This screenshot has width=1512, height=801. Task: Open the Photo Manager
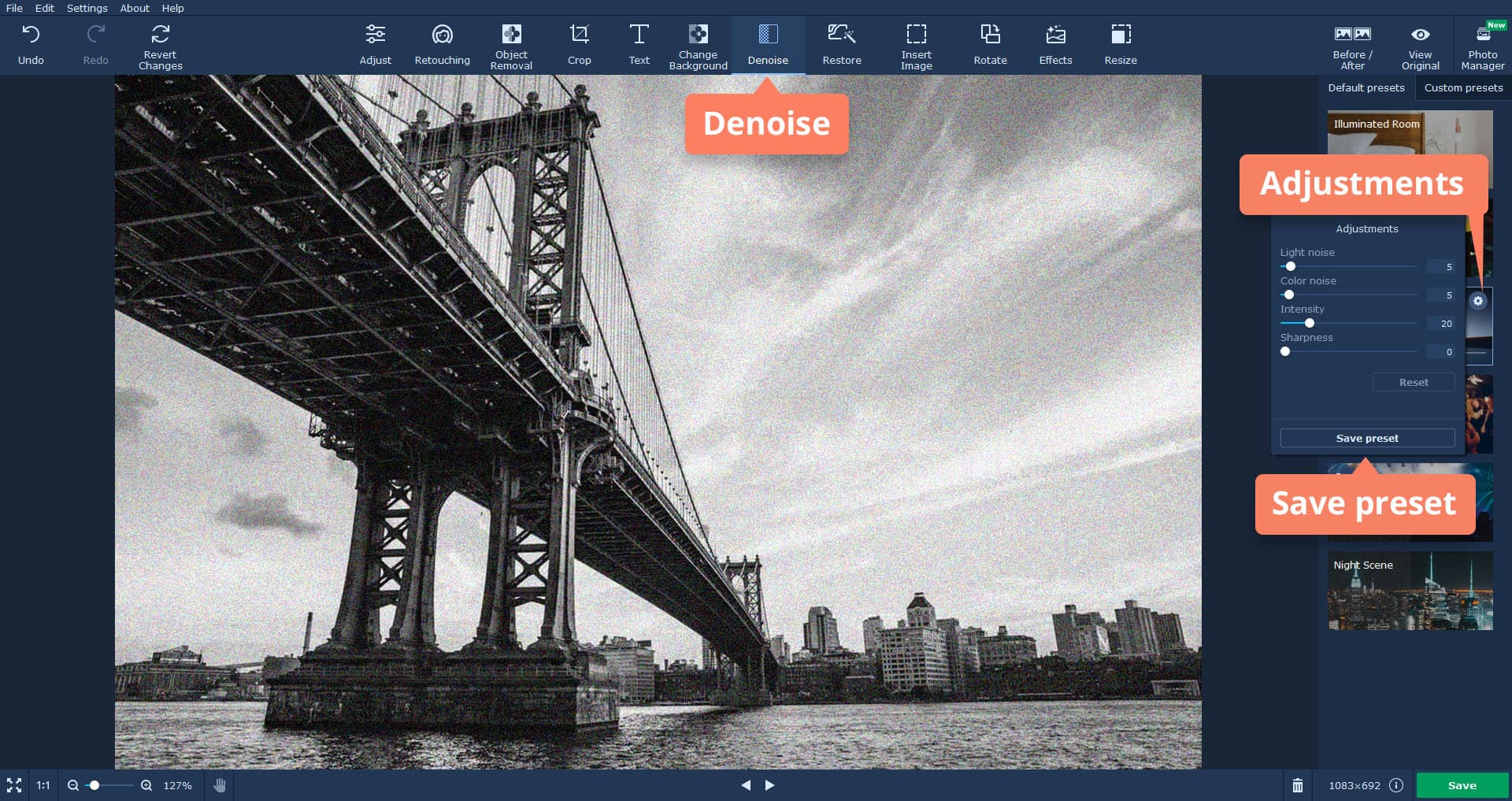(1483, 47)
